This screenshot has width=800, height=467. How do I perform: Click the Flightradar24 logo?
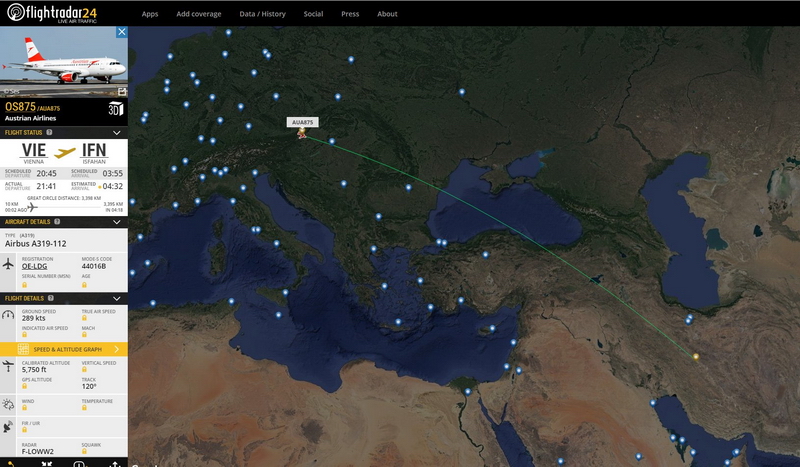click(52, 13)
